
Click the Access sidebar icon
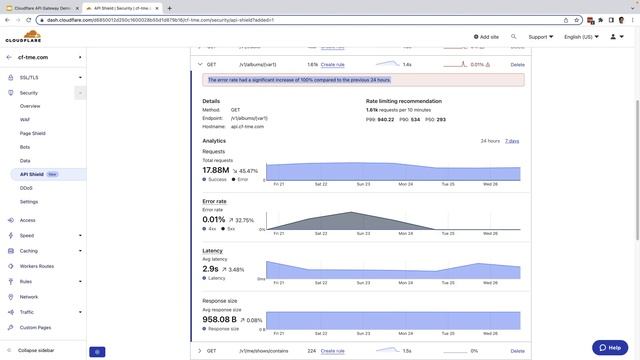pos(11,220)
